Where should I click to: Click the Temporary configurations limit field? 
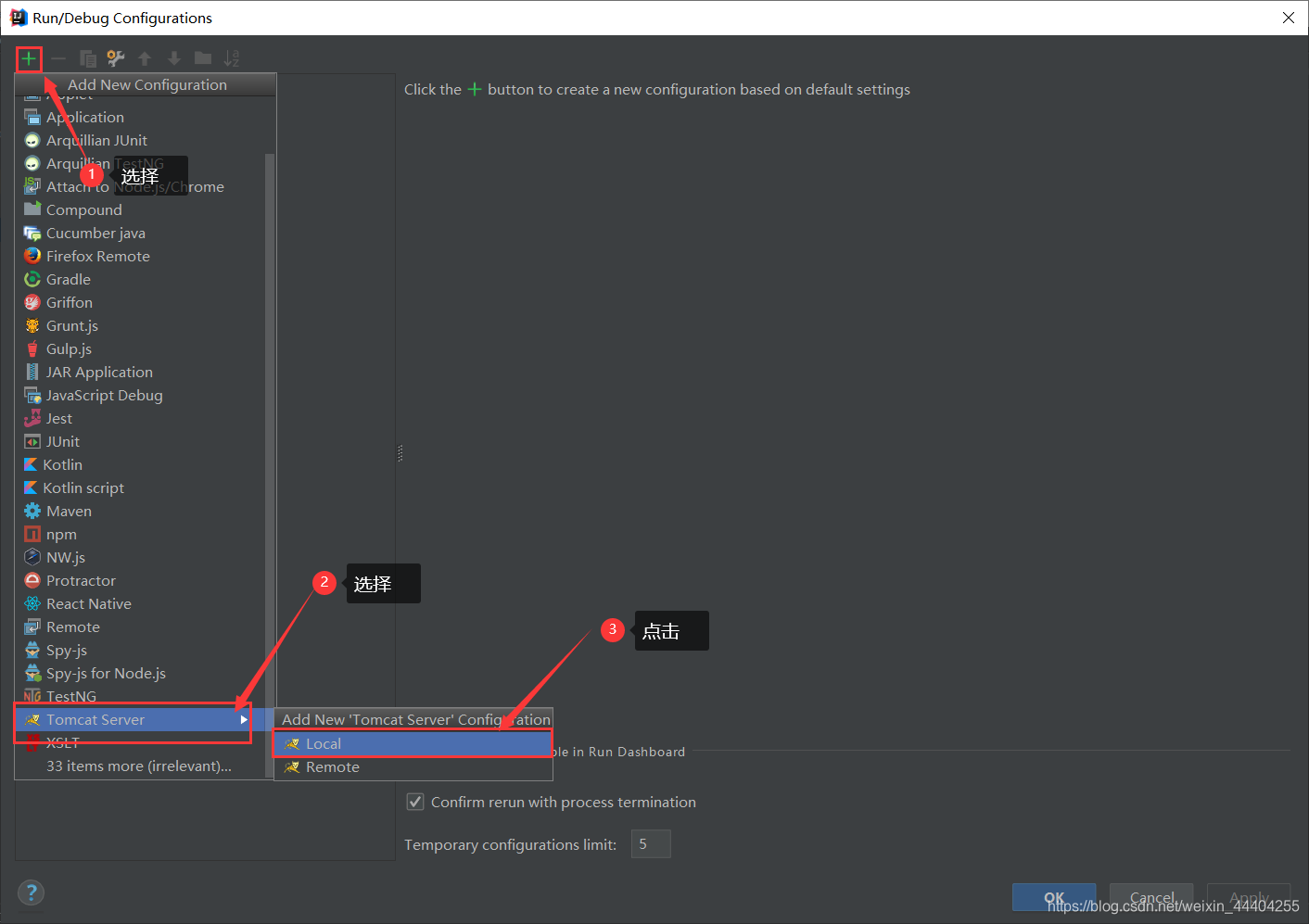click(x=651, y=843)
